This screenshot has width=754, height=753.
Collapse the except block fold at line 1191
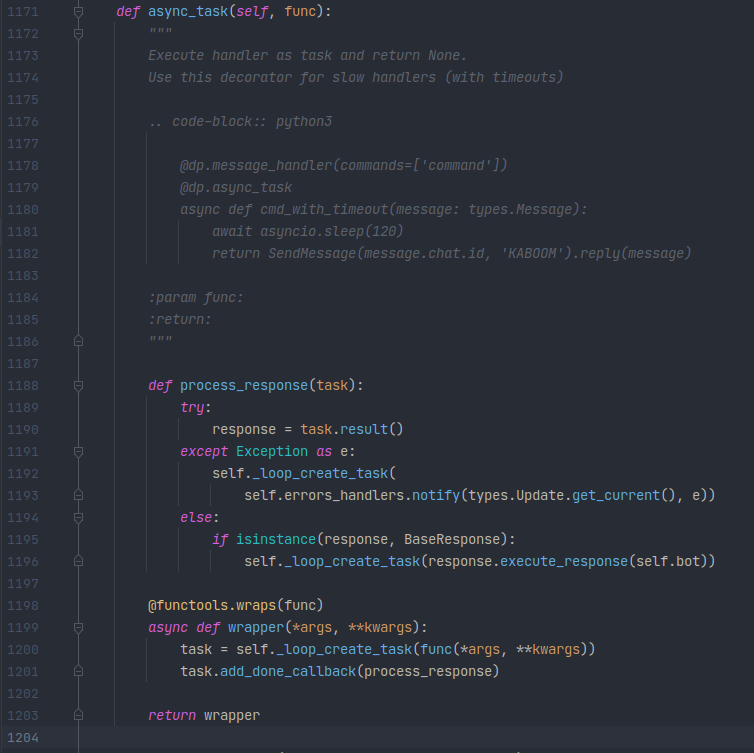coord(78,452)
